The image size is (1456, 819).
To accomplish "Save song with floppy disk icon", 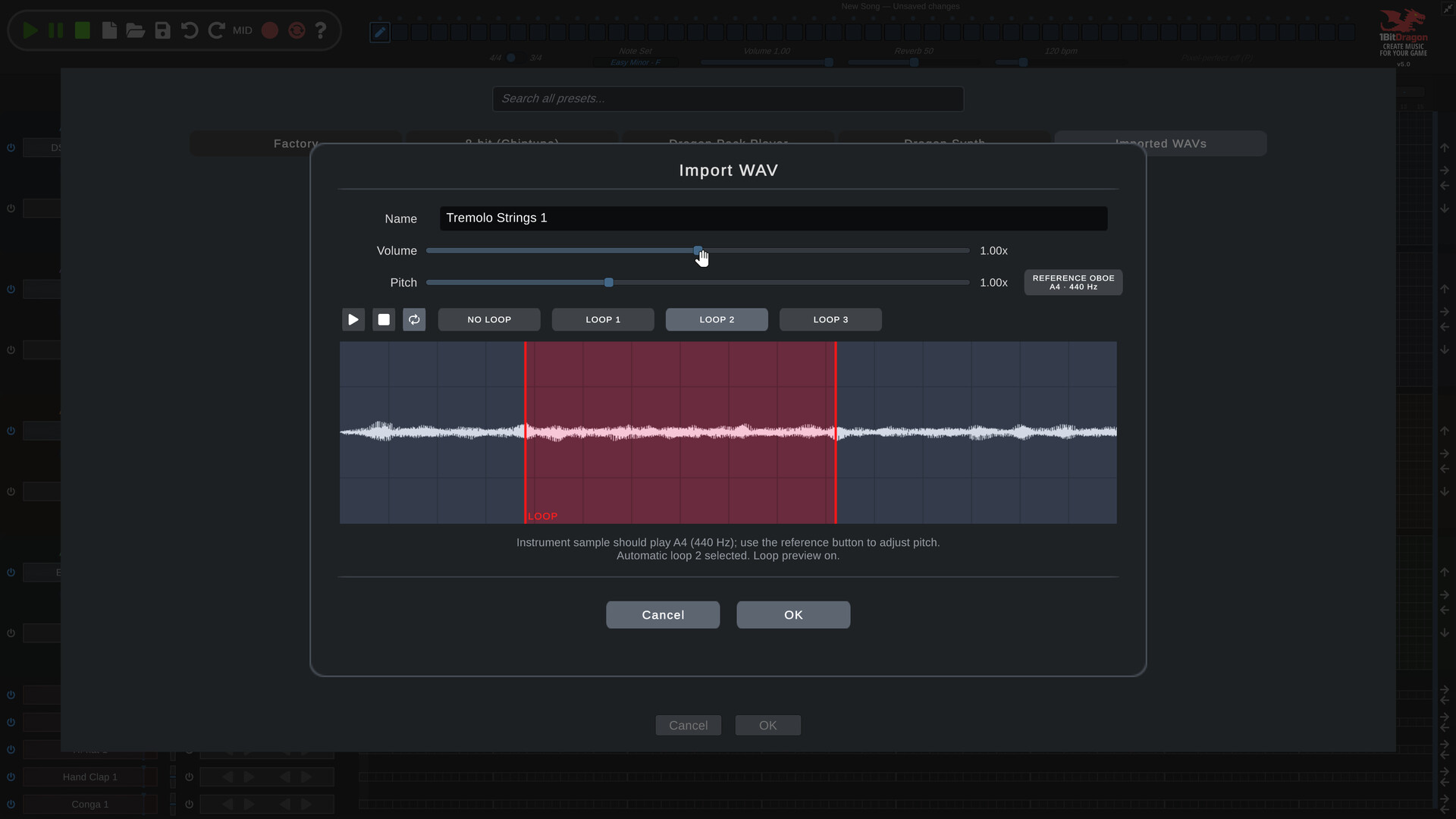I will [162, 30].
